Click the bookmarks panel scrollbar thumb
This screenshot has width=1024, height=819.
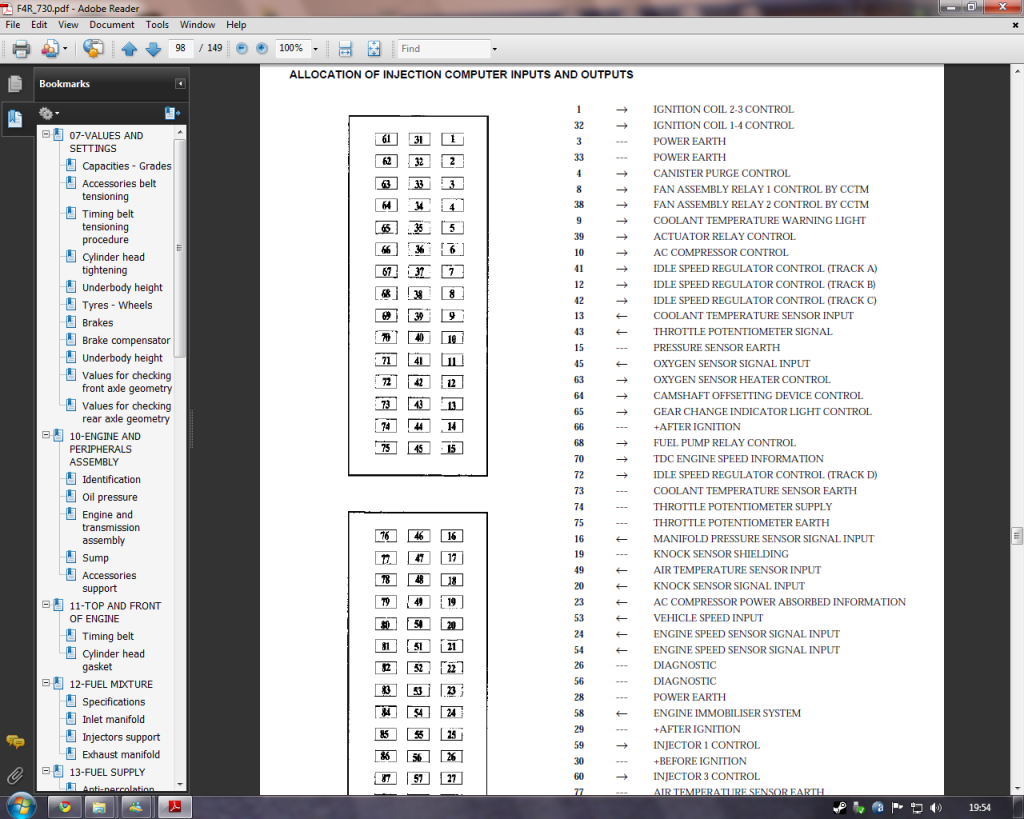(x=180, y=248)
